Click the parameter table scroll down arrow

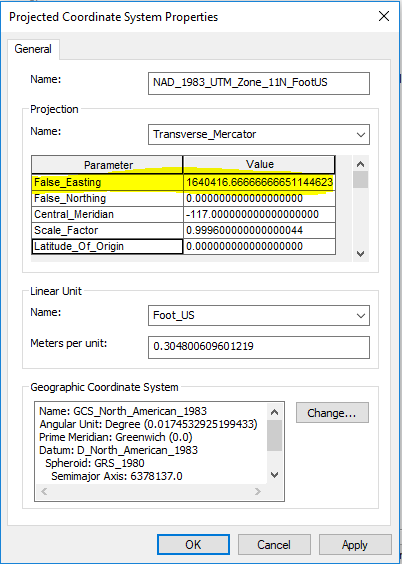360,254
